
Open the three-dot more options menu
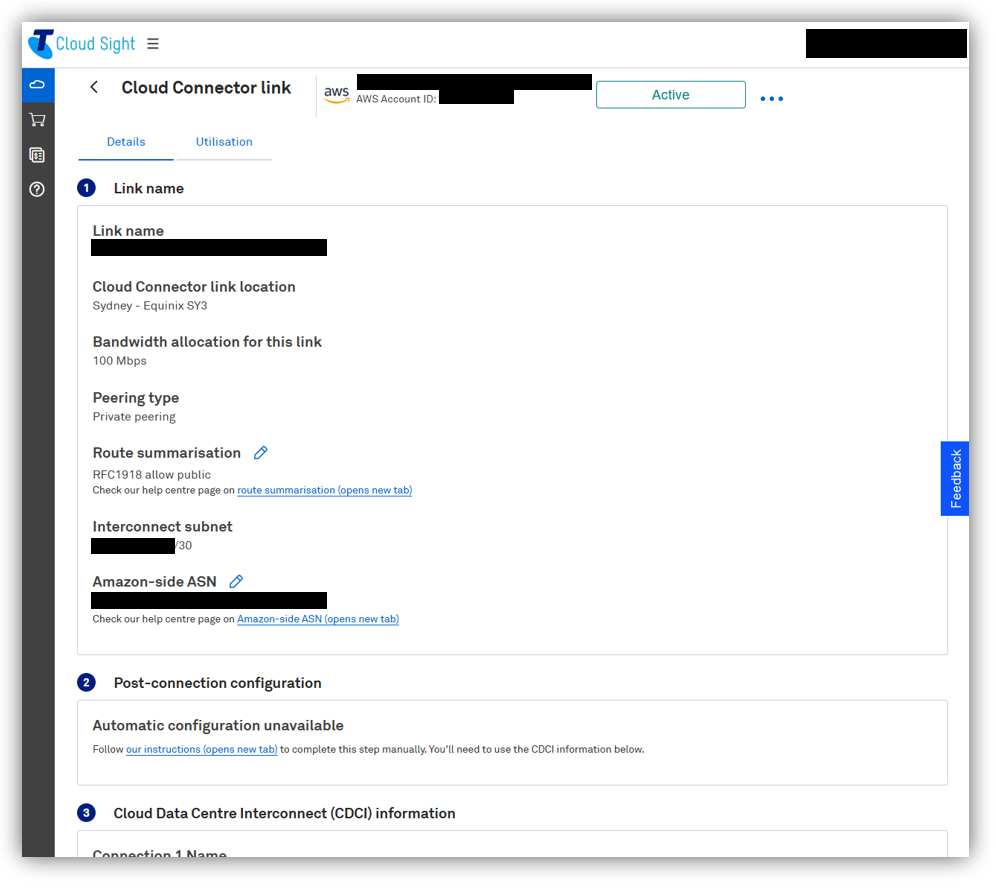(771, 99)
